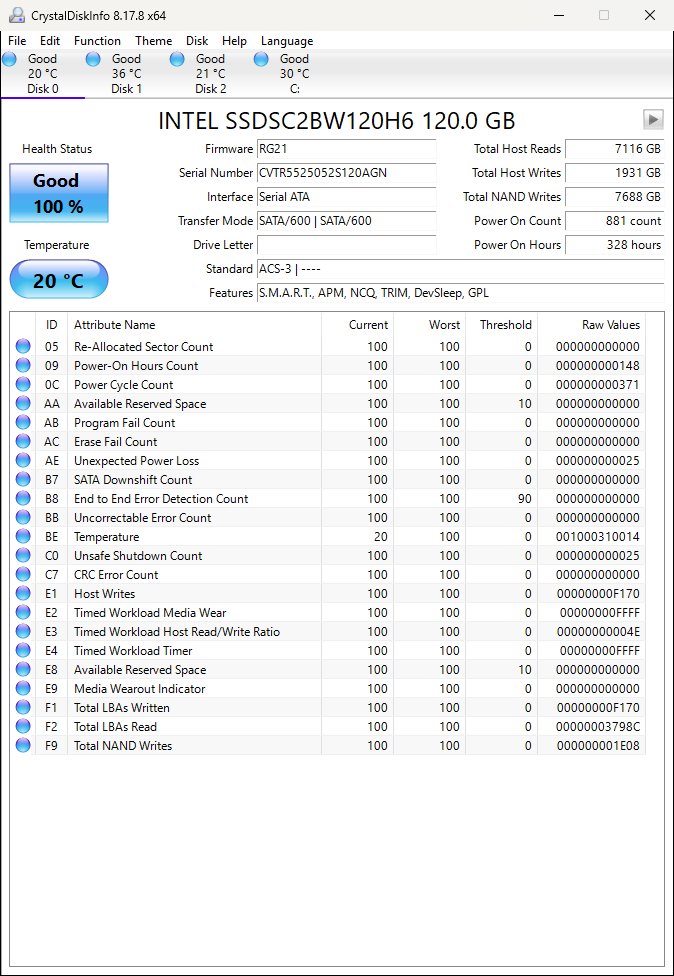Open the Disk menu
The image size is (674, 976).
[197, 40]
